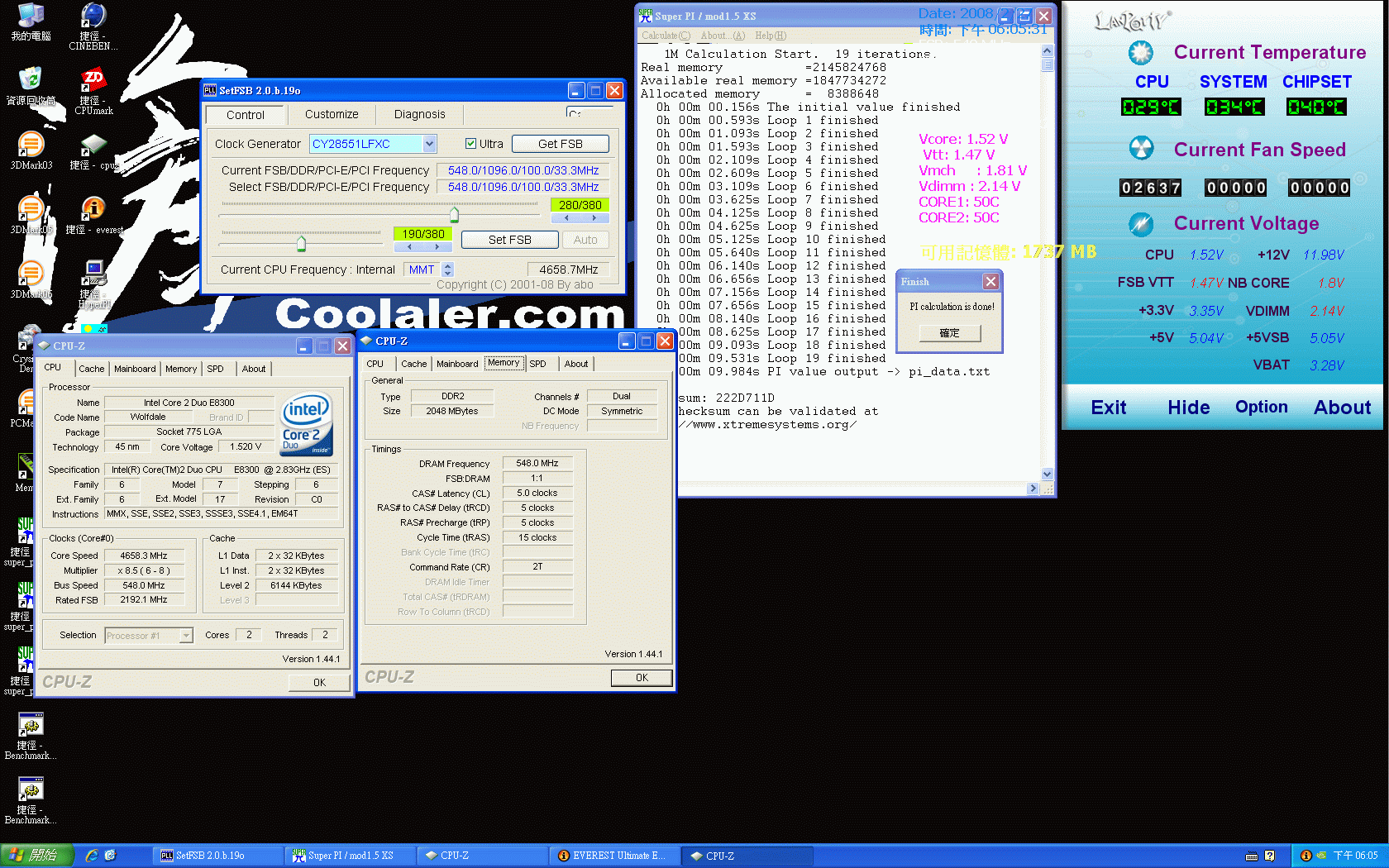Click the SetFSB title bar icon
The width and height of the screenshot is (1389, 868).
[x=210, y=90]
